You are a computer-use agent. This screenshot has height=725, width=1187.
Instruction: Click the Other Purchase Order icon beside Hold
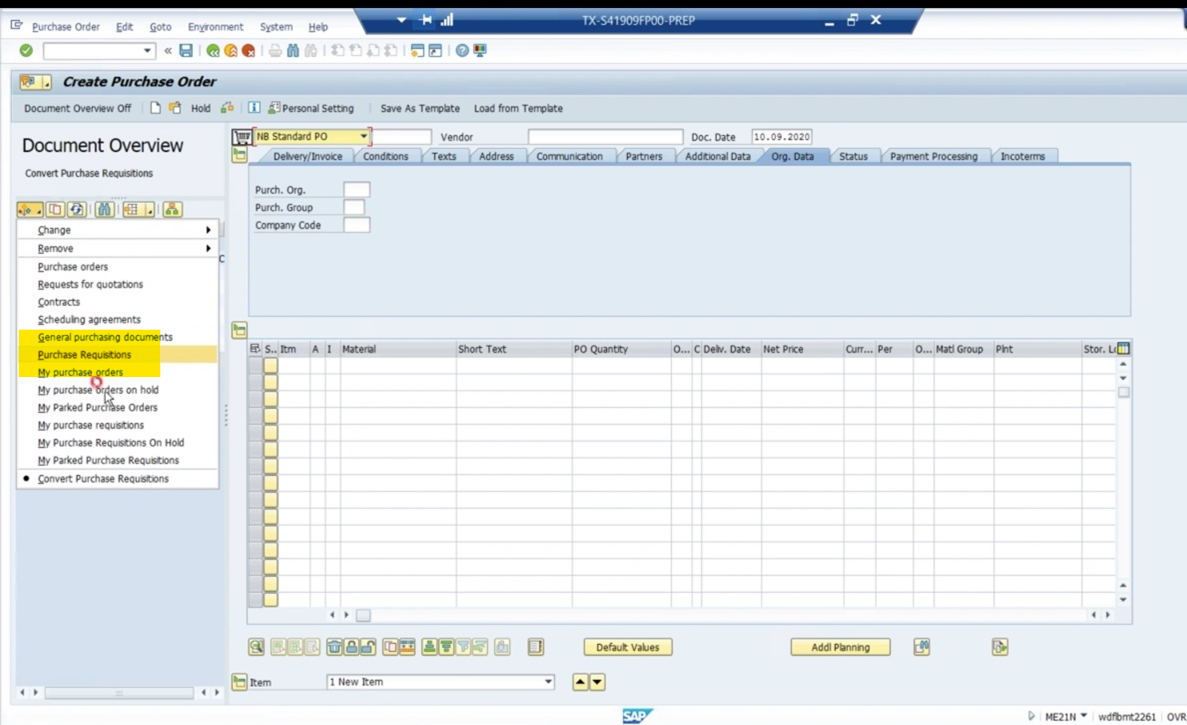pos(227,108)
